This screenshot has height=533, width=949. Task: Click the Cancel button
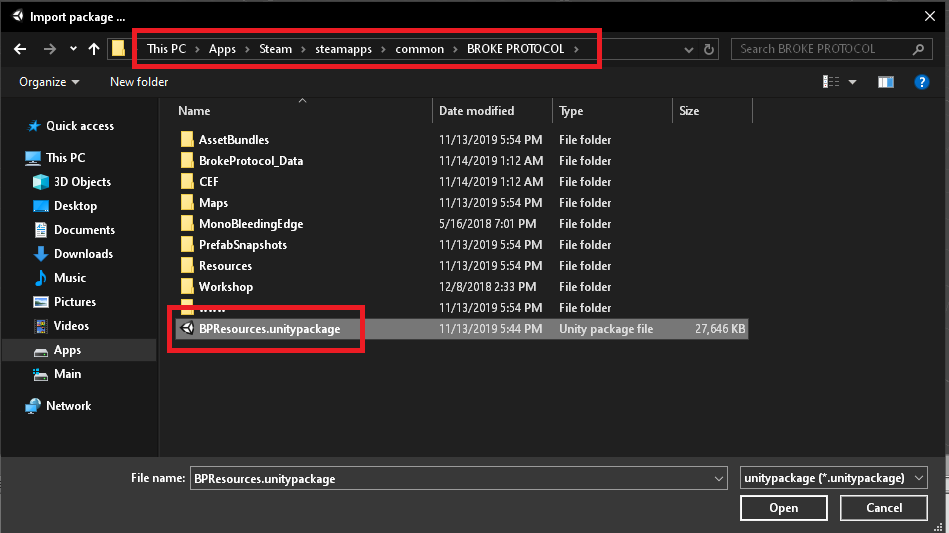point(884,508)
